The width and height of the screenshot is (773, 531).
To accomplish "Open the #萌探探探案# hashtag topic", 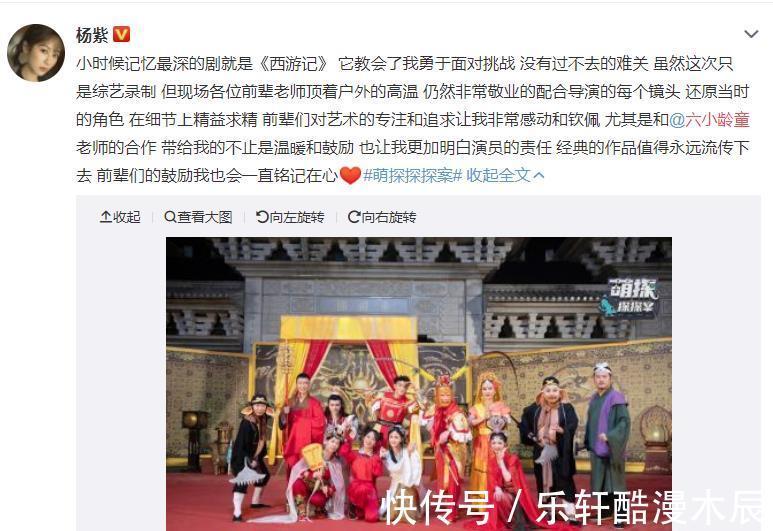I will tap(412, 176).
